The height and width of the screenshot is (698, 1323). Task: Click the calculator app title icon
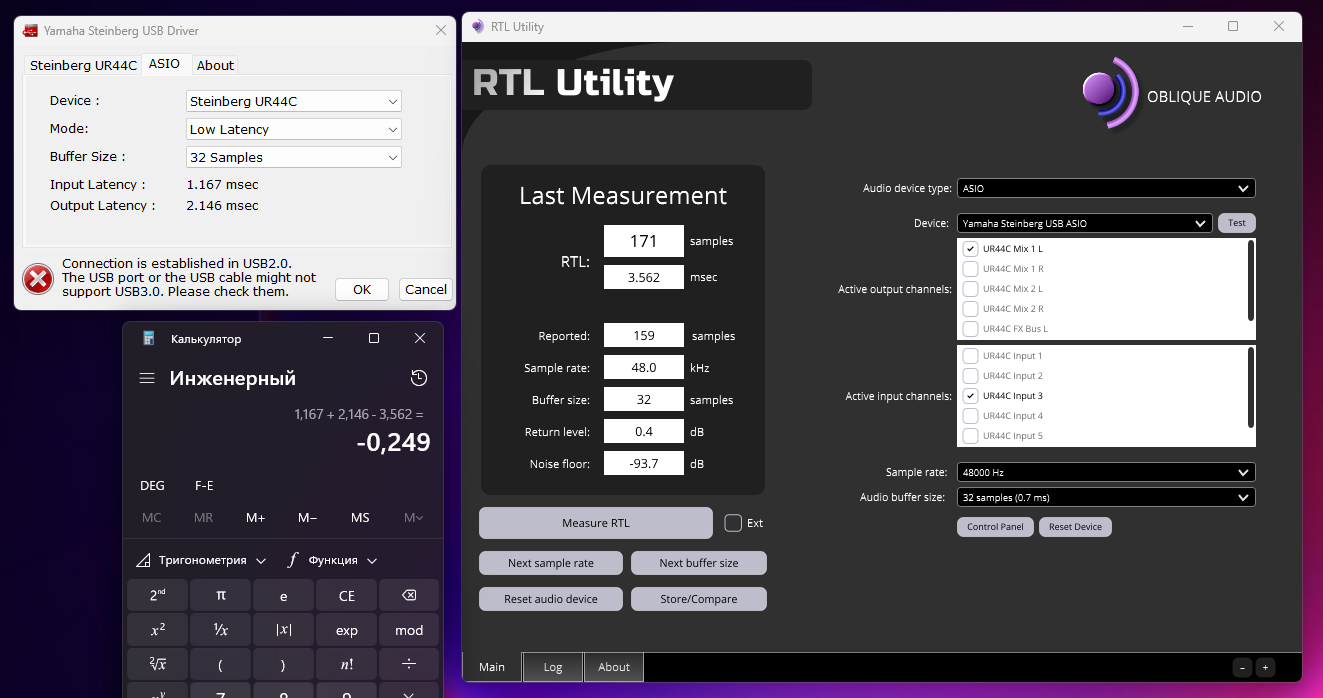click(x=148, y=339)
